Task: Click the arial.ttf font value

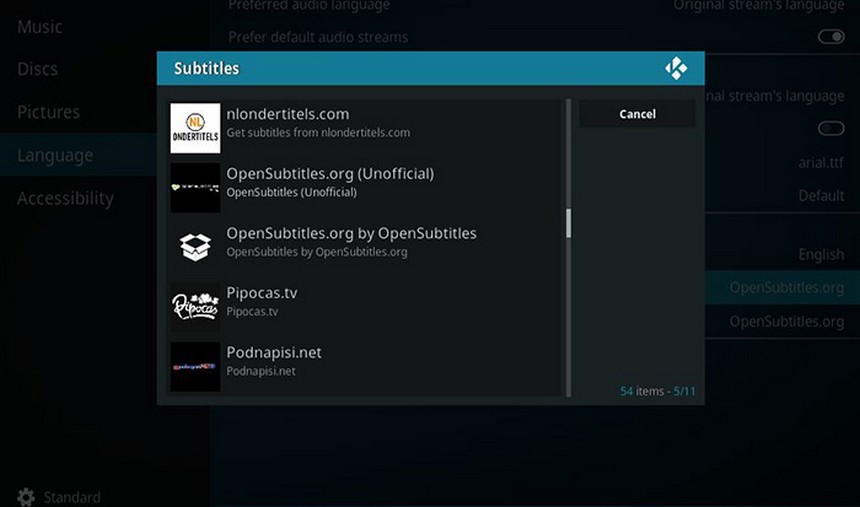Action: [821, 162]
